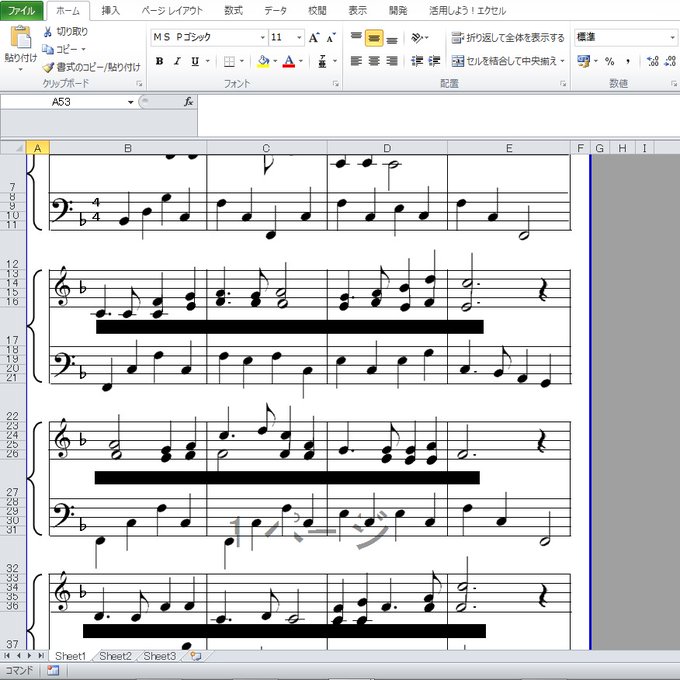The width and height of the screenshot is (680, 680).
Task: Open Name Box dropdown arrow
Action: (x=130, y=102)
